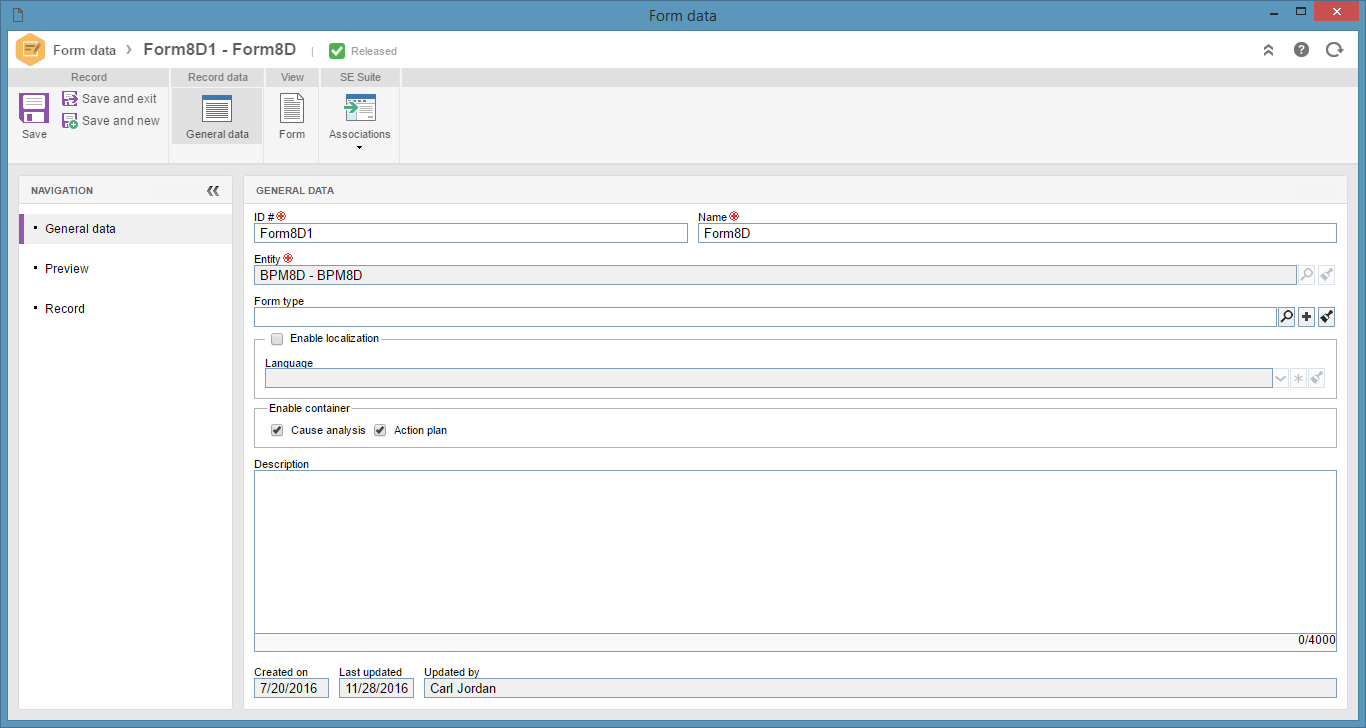Click the Language clear brush icon
Viewport: 1366px width, 728px height.
[x=1317, y=378]
